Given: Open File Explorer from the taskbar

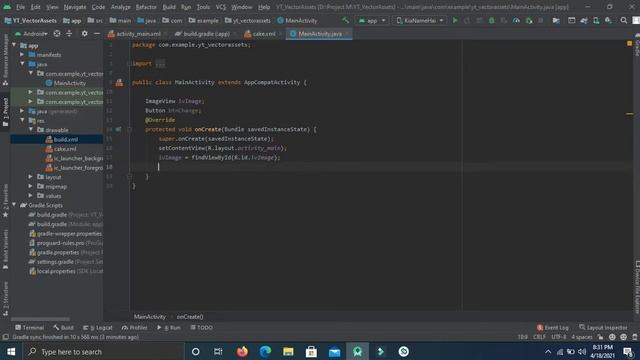Looking at the screenshot, I should pos(288,351).
